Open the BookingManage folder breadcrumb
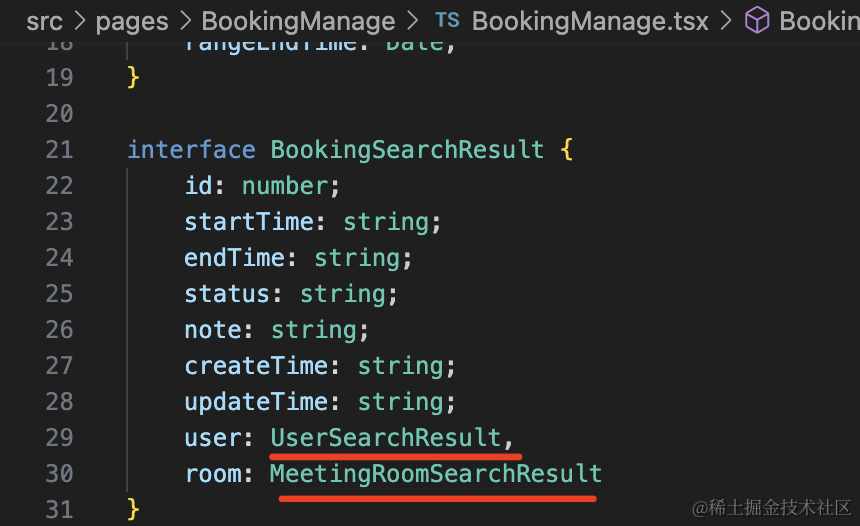Screen dimensions: 860x526 point(298,21)
